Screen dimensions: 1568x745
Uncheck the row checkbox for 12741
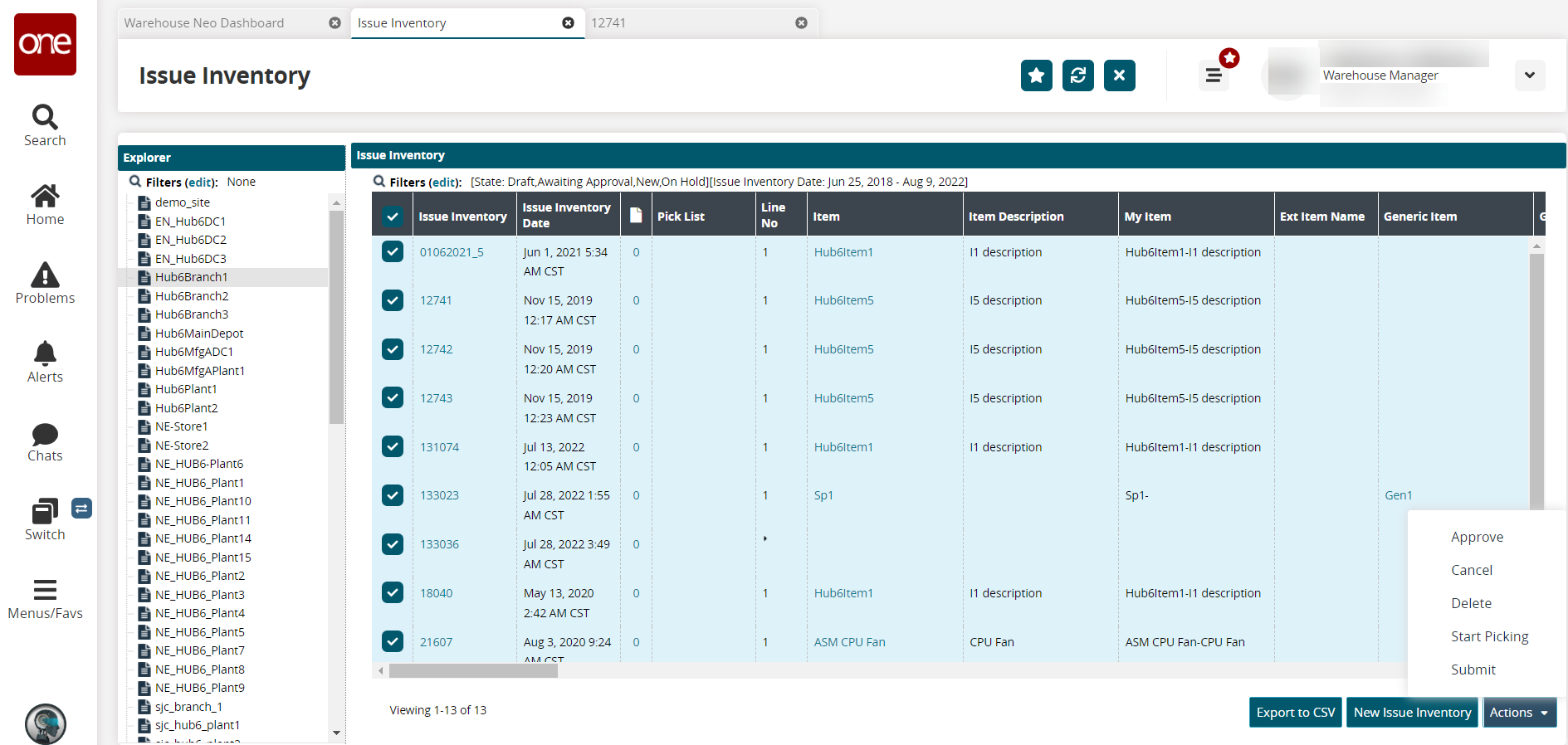[393, 300]
